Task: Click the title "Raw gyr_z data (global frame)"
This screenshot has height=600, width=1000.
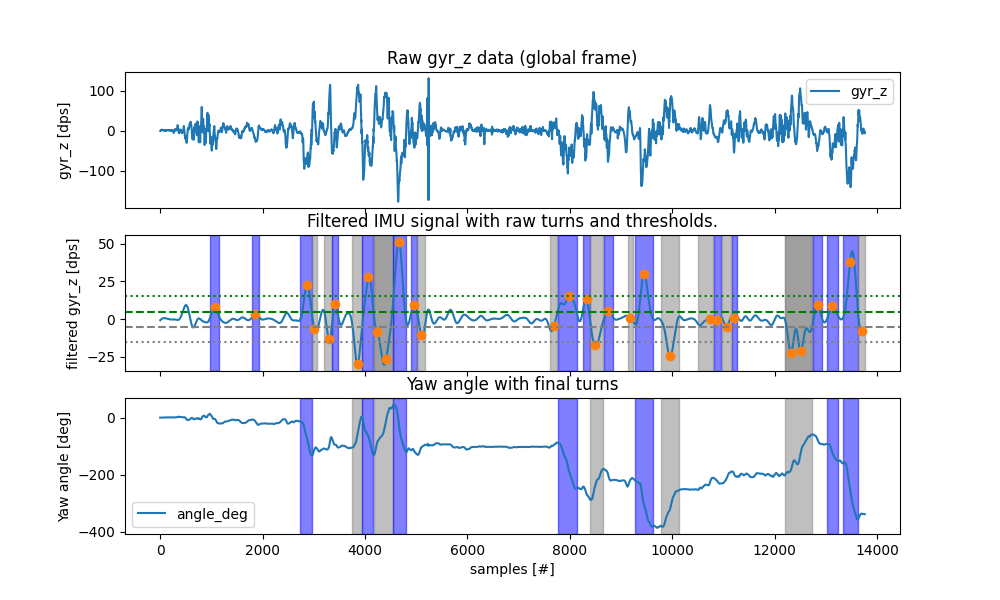Action: [511, 58]
